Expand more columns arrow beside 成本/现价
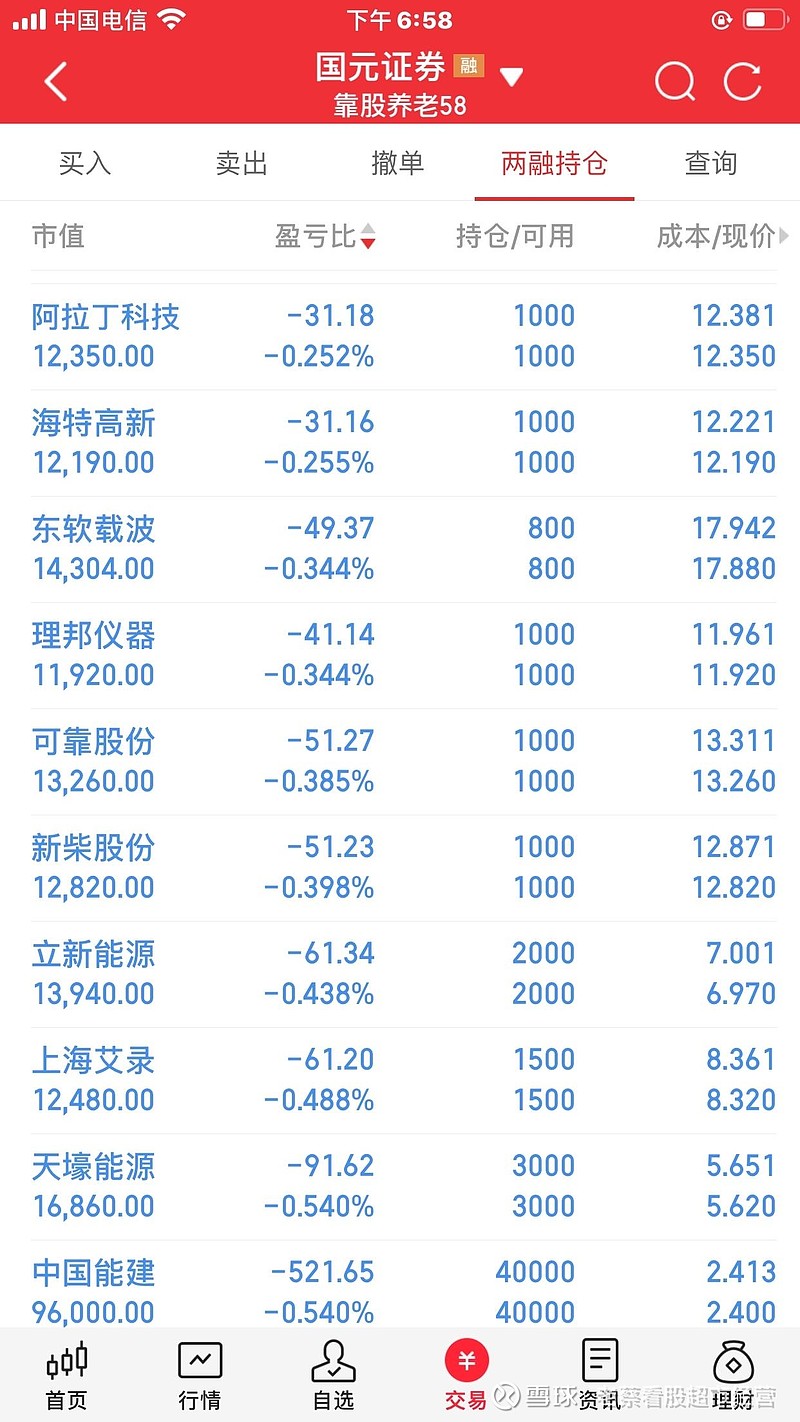Viewport: 800px width, 1422px height. pos(784,236)
